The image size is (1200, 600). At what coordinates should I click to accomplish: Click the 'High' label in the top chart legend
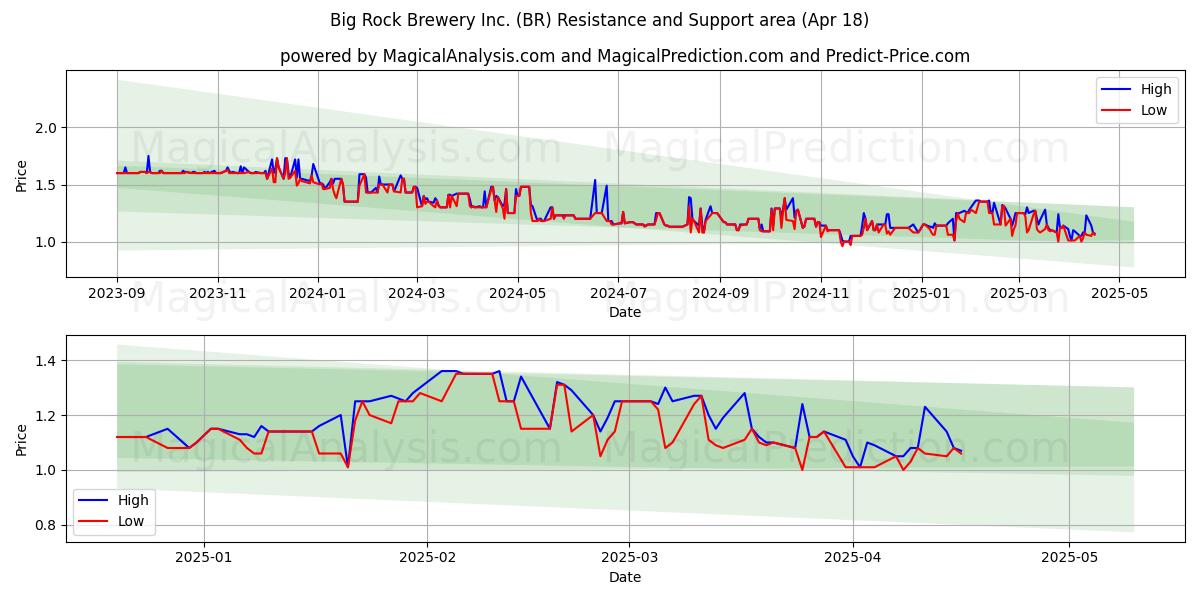pos(1156,89)
